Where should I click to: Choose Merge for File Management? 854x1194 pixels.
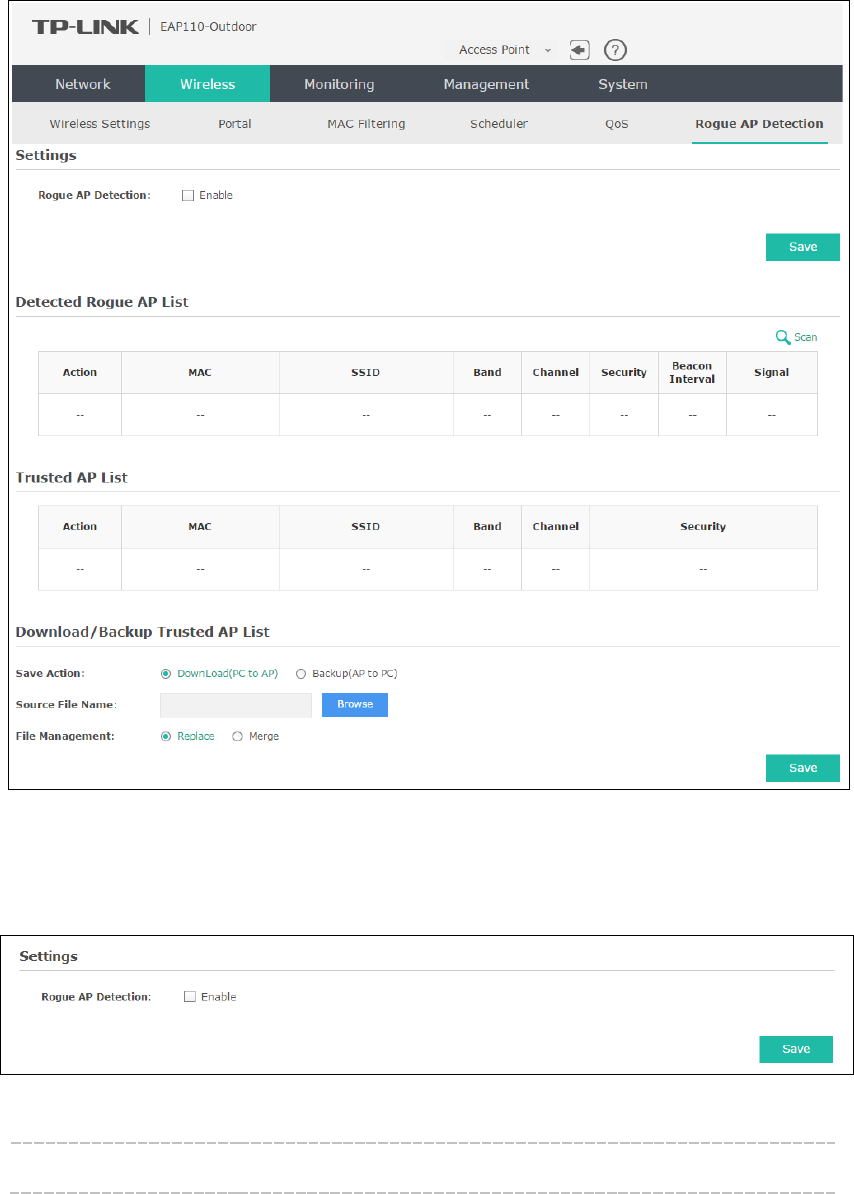tap(237, 736)
